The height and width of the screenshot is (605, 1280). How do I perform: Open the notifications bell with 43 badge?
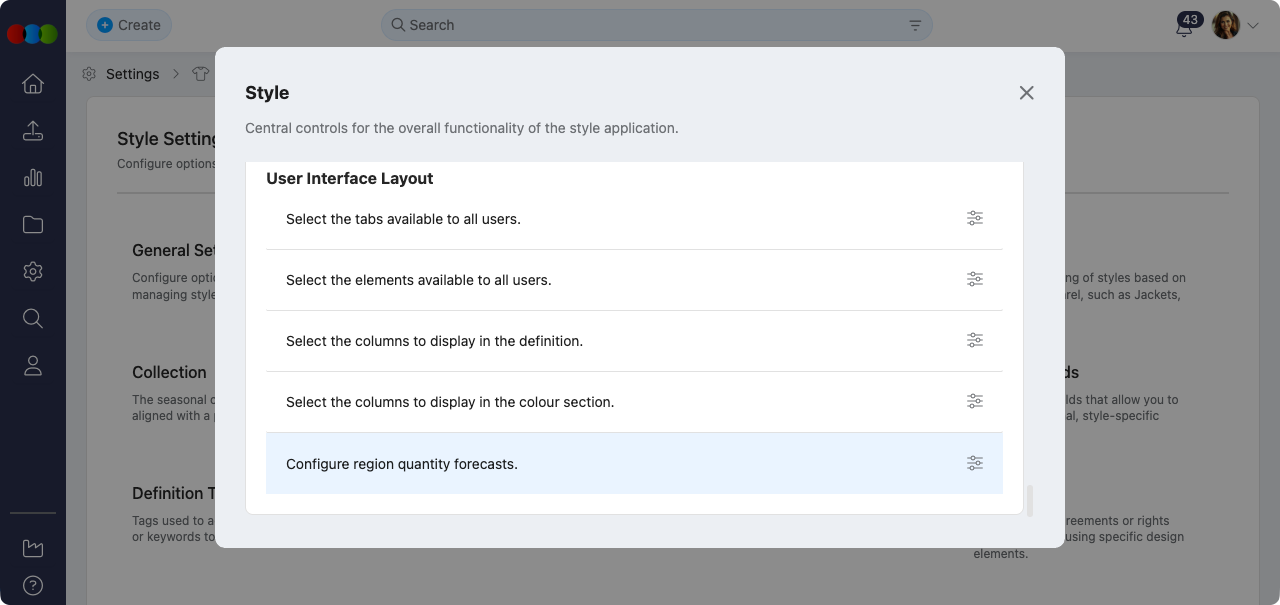point(1184,27)
